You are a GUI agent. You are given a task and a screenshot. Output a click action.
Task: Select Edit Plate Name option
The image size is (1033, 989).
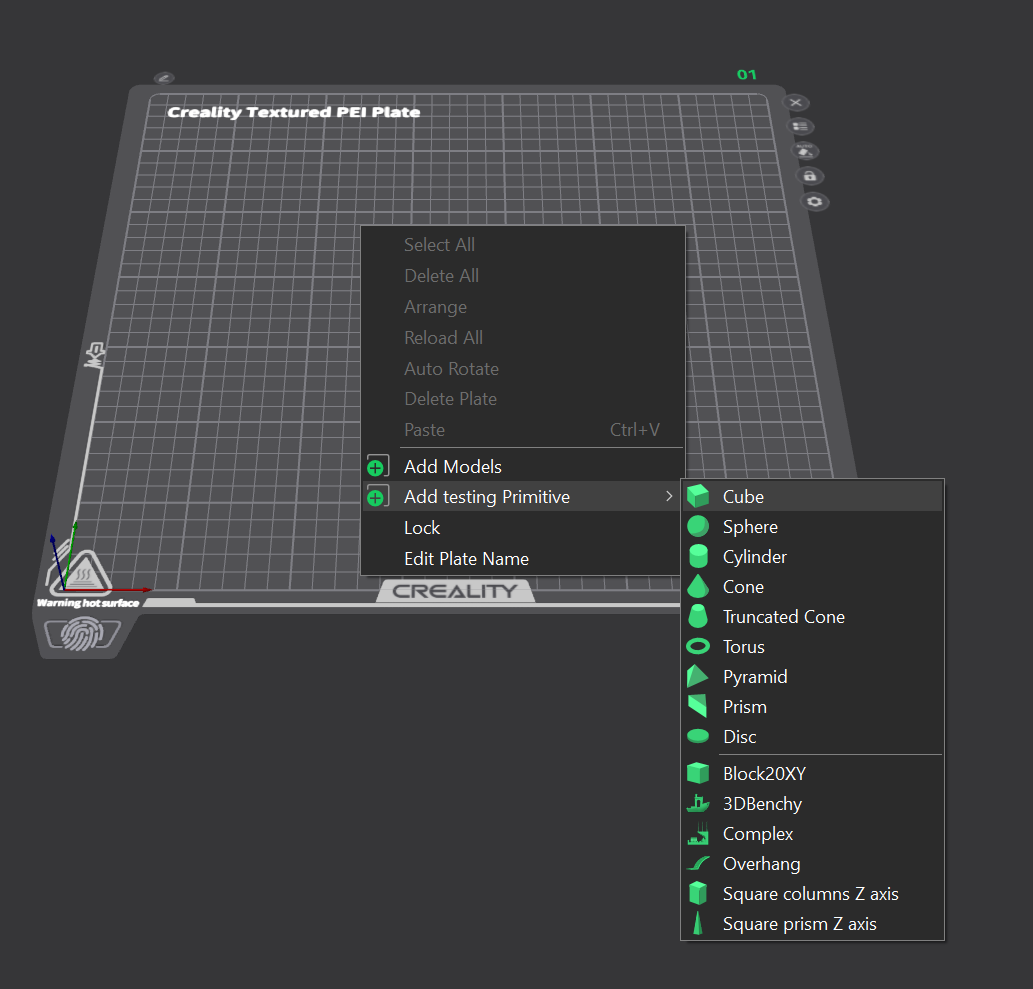point(466,559)
